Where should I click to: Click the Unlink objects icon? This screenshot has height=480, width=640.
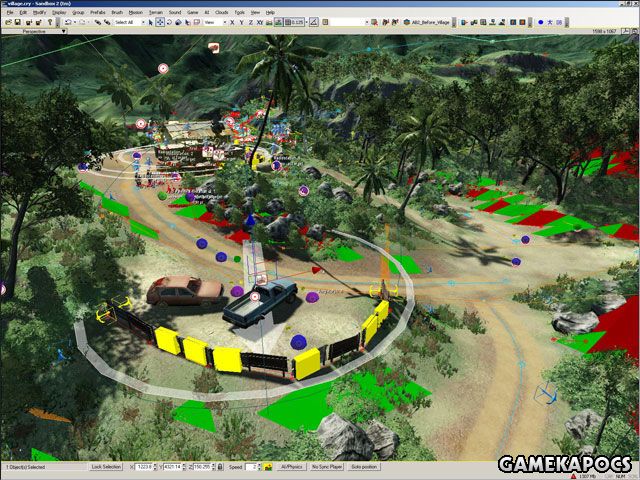107,22
